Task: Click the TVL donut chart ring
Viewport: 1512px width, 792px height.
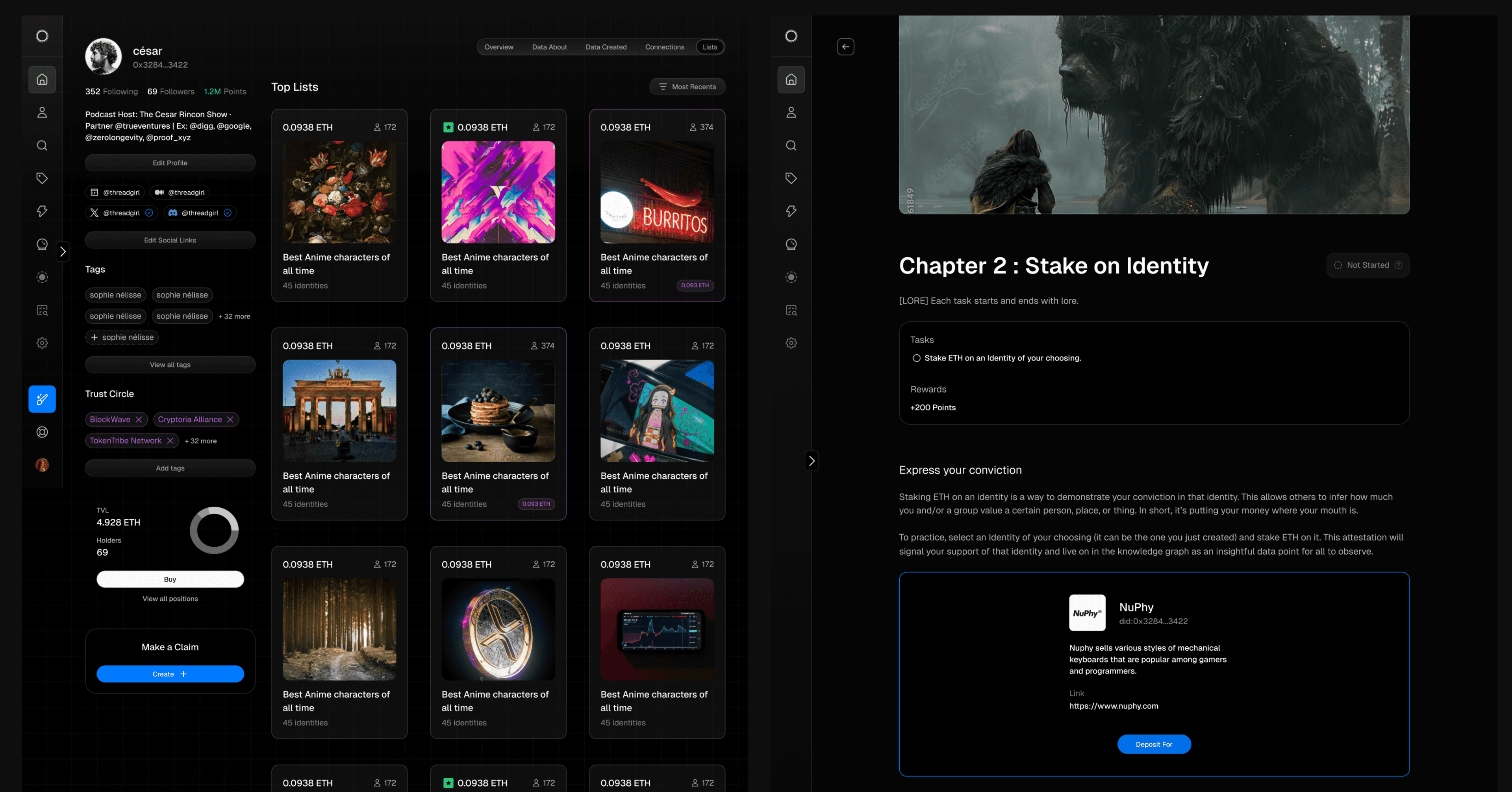Action: 214,530
